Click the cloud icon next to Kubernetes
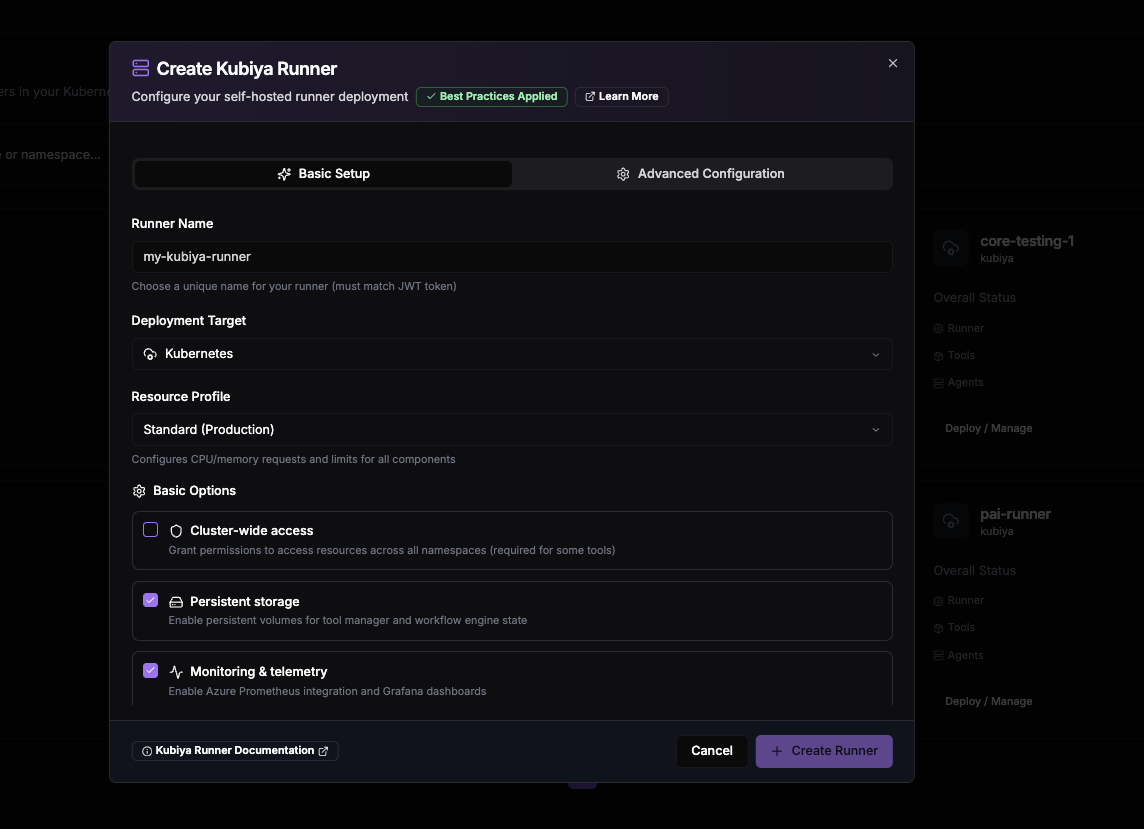 pos(150,354)
